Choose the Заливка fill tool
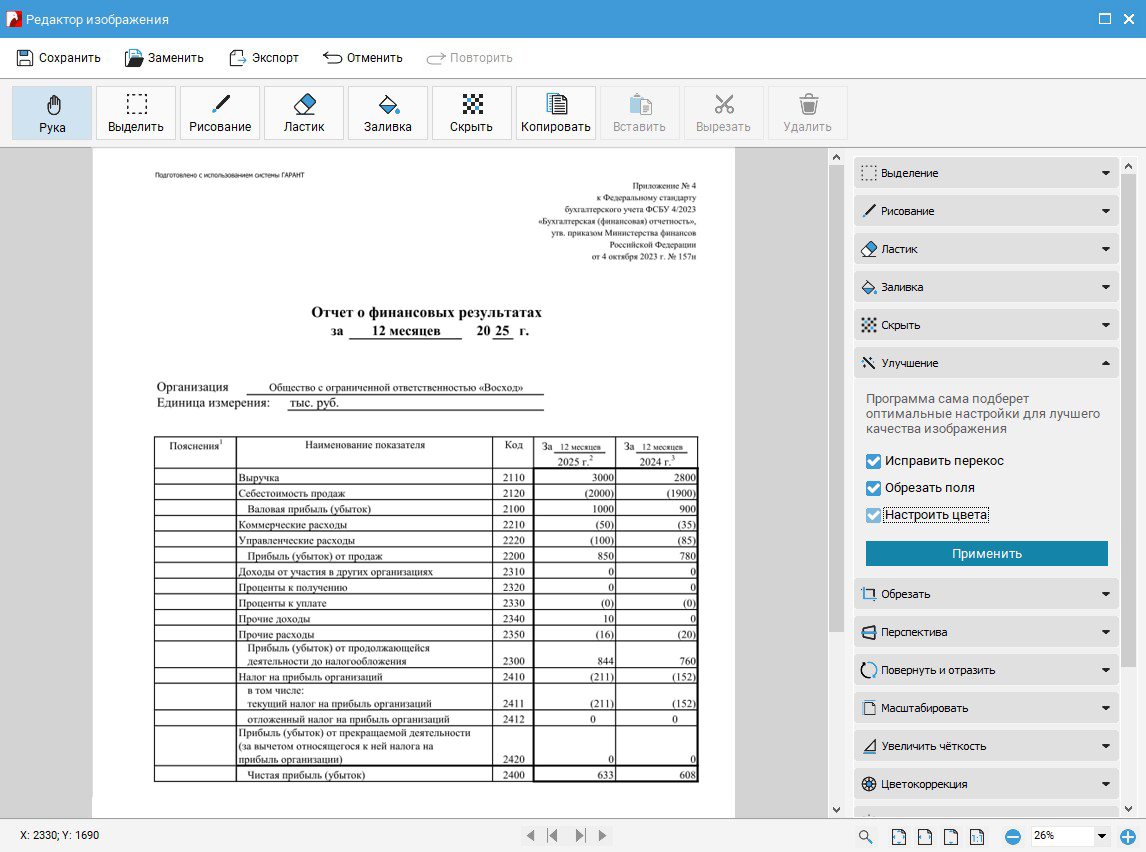The height and width of the screenshot is (852, 1146). point(387,112)
